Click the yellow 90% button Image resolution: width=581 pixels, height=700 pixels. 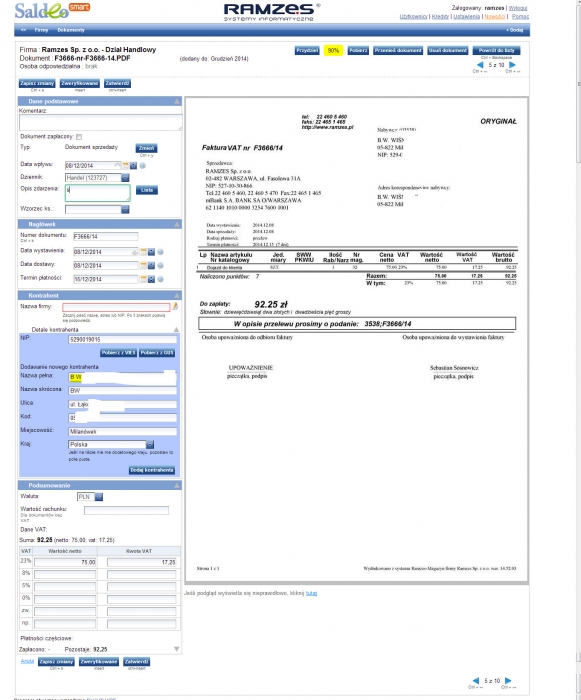(333, 50)
